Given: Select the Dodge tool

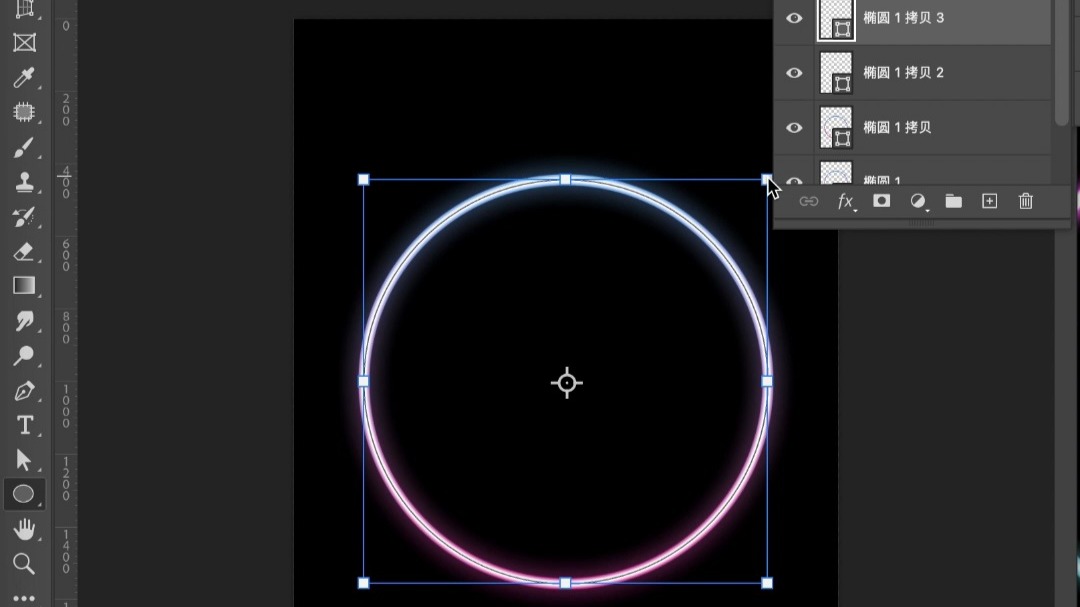Looking at the screenshot, I should point(24,356).
